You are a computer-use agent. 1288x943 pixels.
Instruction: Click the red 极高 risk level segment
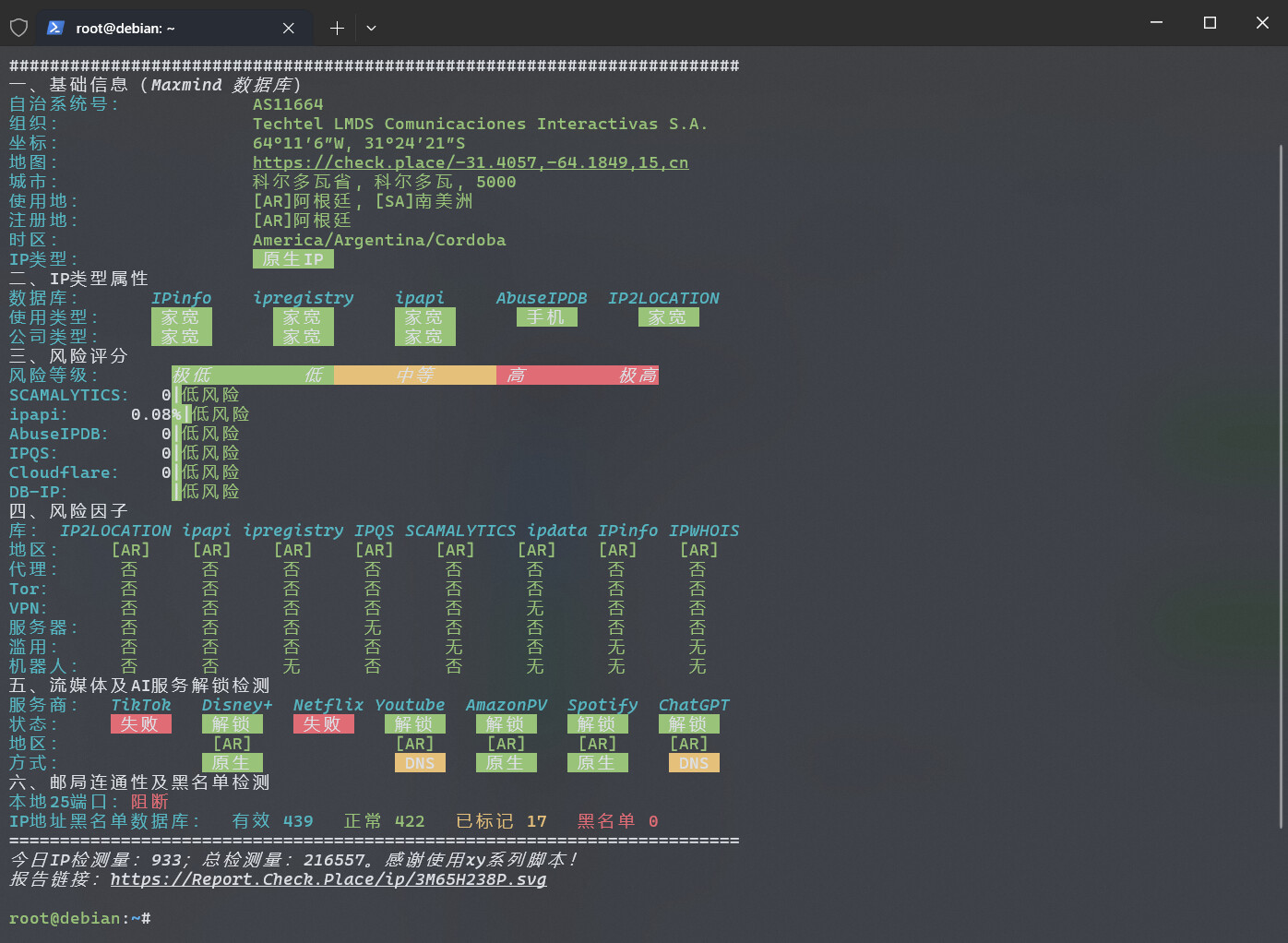[x=638, y=376]
